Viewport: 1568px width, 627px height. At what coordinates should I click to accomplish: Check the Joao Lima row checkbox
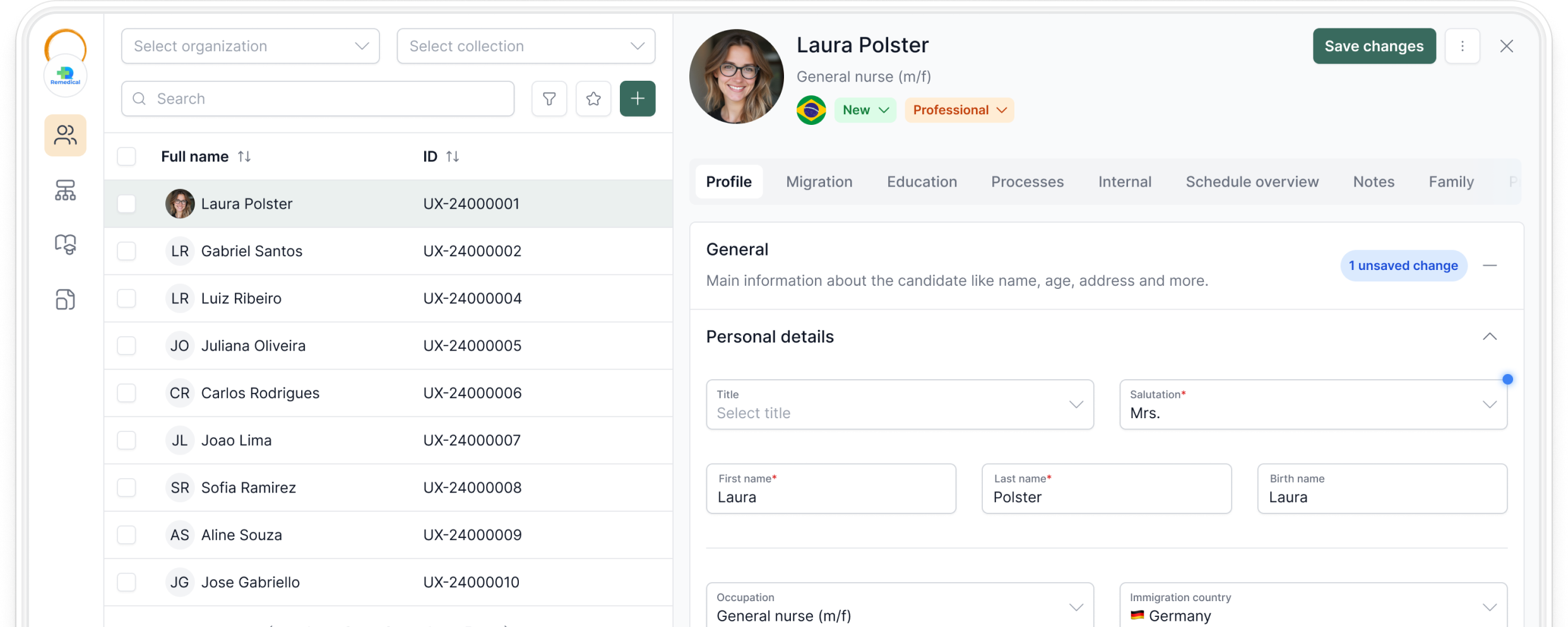click(126, 440)
